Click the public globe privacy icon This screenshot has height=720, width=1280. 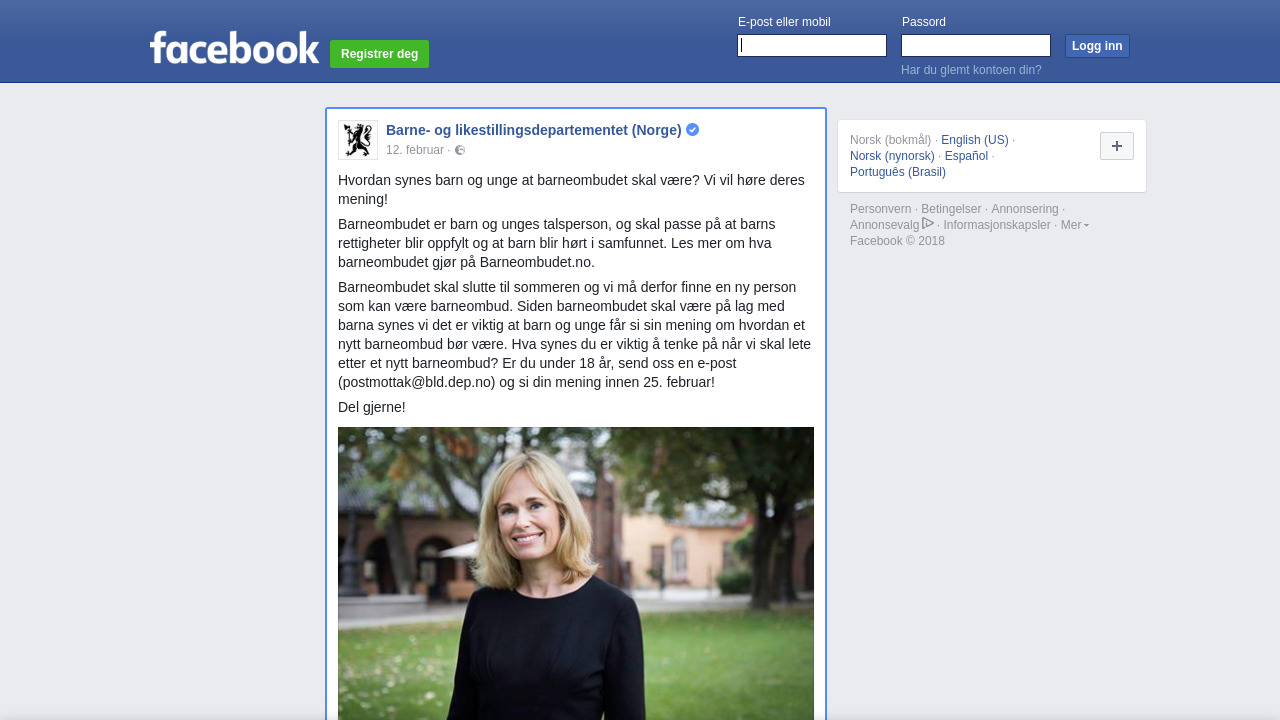coord(460,150)
